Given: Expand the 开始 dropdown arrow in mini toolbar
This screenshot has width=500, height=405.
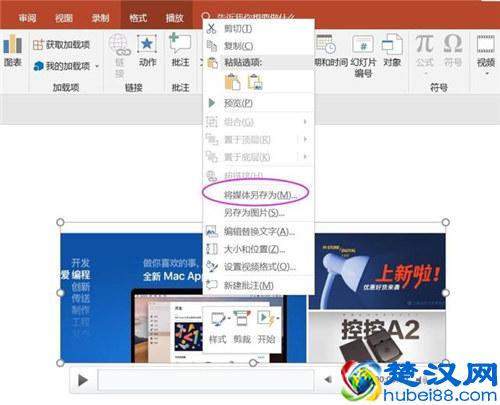Looking at the screenshot, I should coord(278,319).
